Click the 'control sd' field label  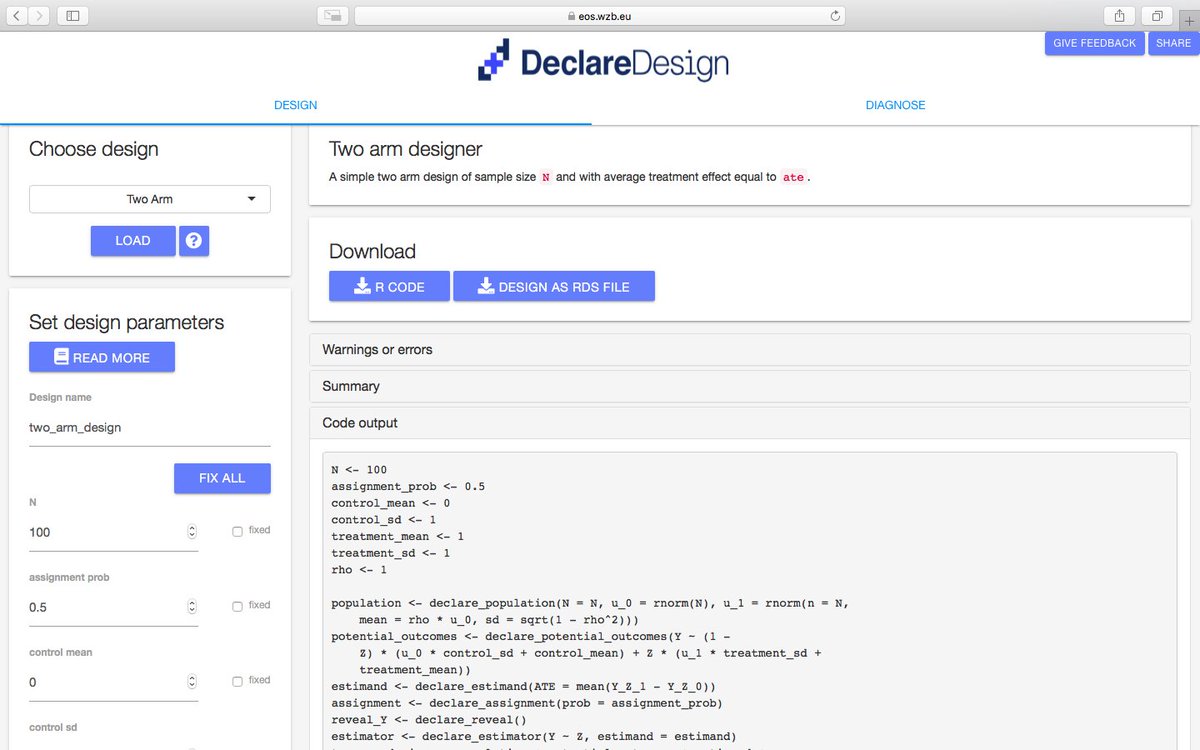(x=53, y=727)
